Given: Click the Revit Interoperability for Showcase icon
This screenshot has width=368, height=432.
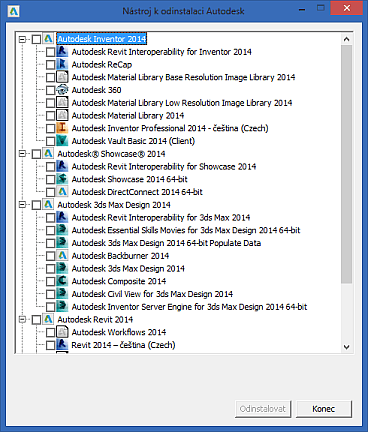Looking at the screenshot, I should [x=62, y=166].
